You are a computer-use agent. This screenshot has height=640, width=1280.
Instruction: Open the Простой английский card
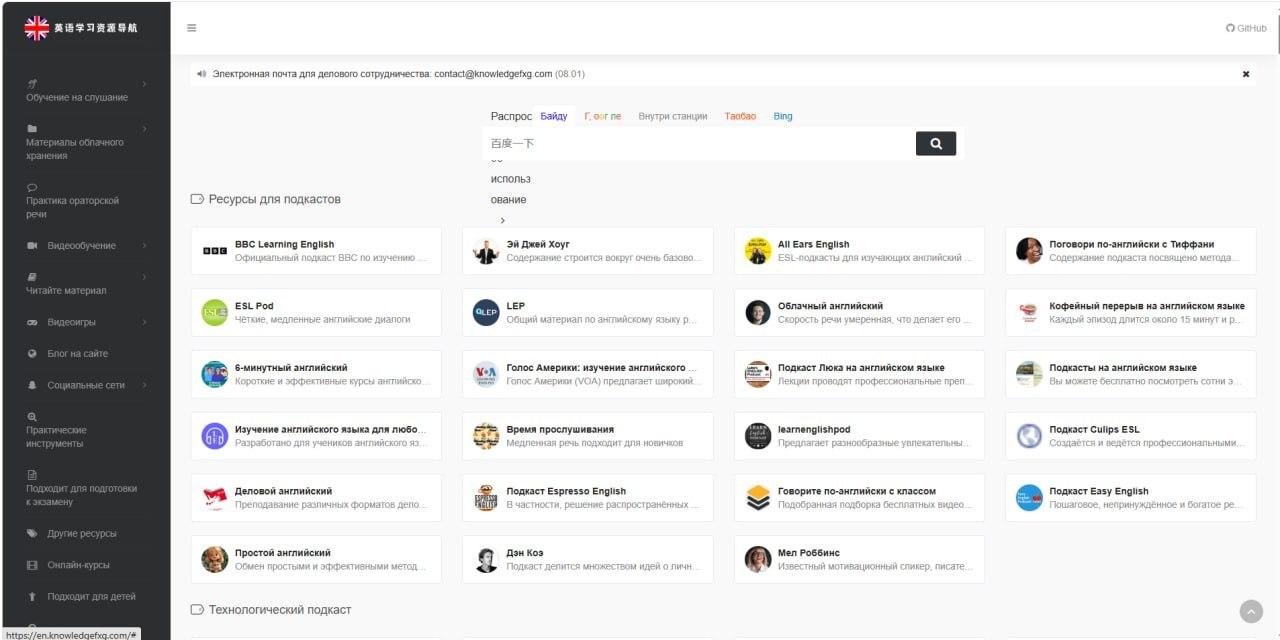click(316, 559)
